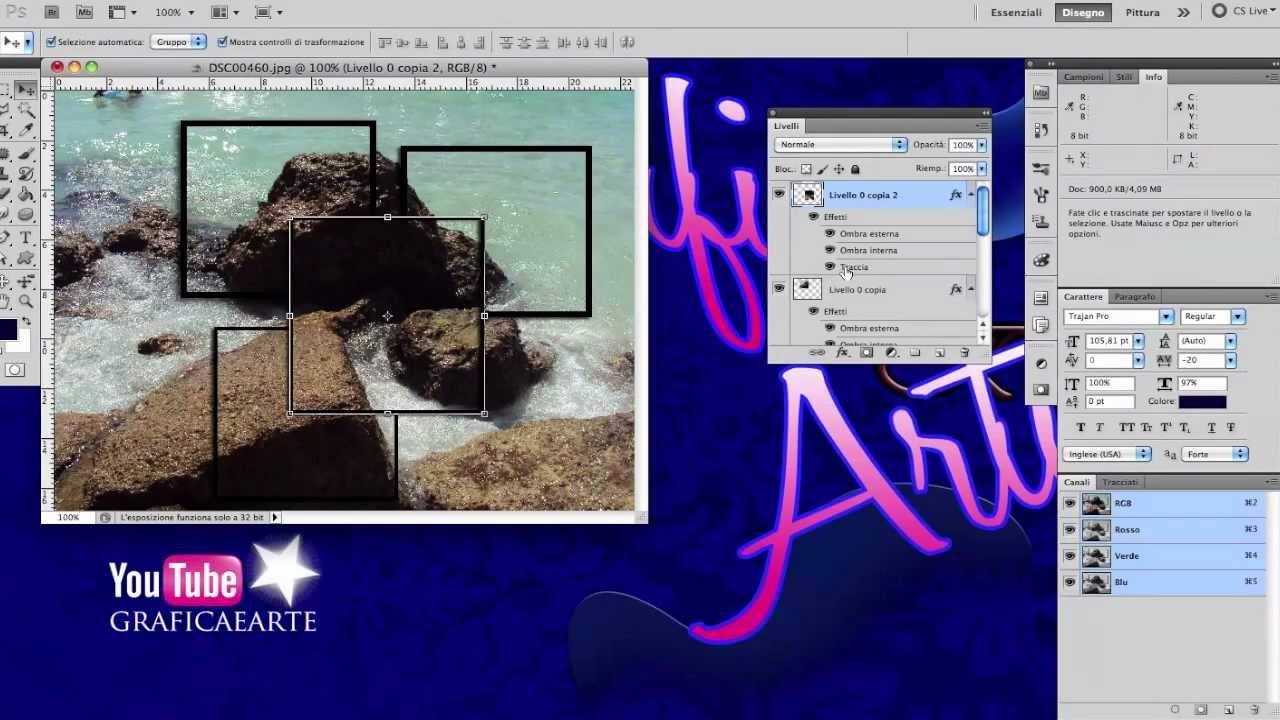Switch to the Campioni tab
The image size is (1280, 720).
pos(1083,77)
